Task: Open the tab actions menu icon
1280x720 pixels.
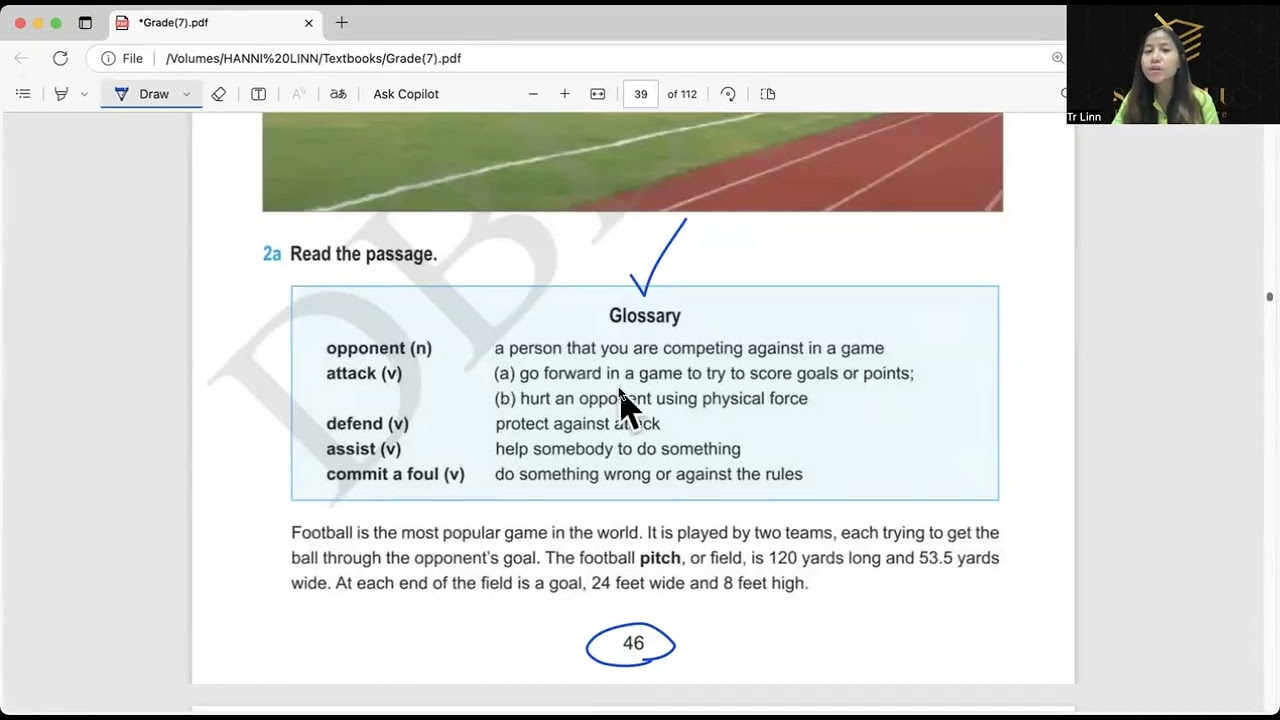Action: click(x=85, y=22)
